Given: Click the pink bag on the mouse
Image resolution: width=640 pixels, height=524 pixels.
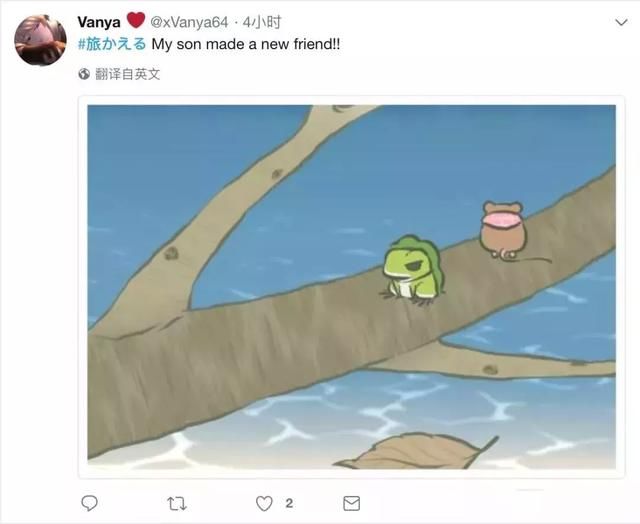Looking at the screenshot, I should click(503, 221).
